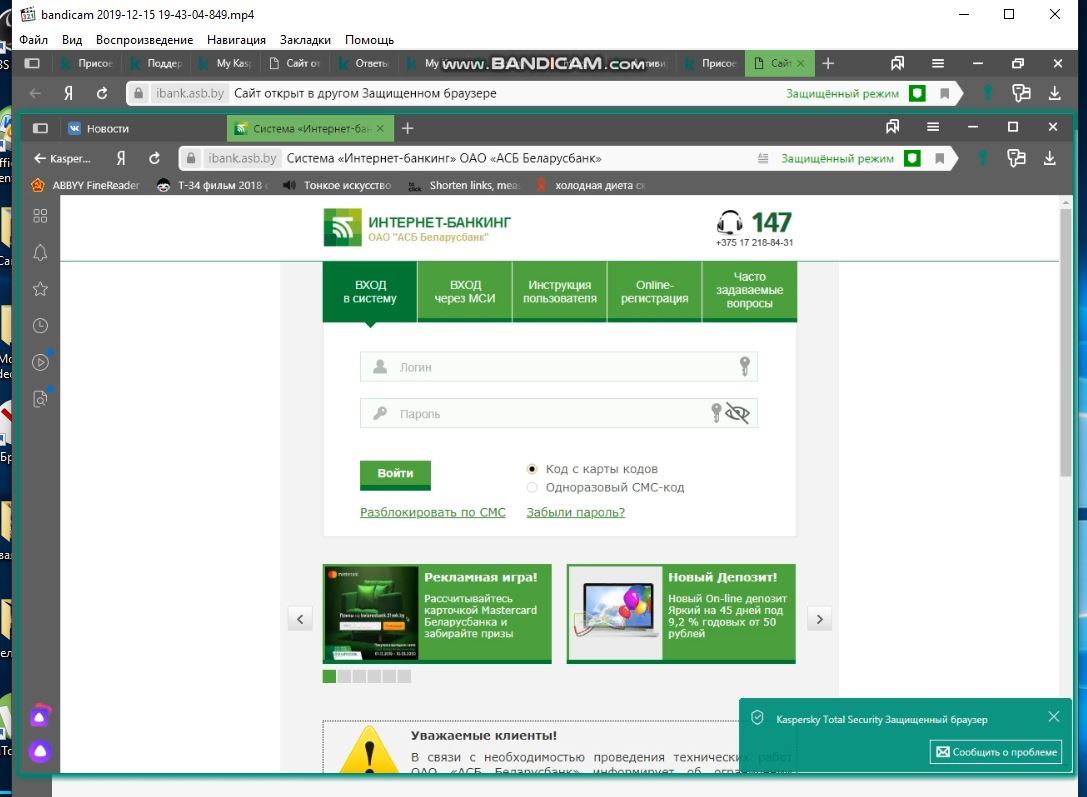Open the Часто задаваемые вопросы tab
1087x797 pixels.
[x=749, y=292]
